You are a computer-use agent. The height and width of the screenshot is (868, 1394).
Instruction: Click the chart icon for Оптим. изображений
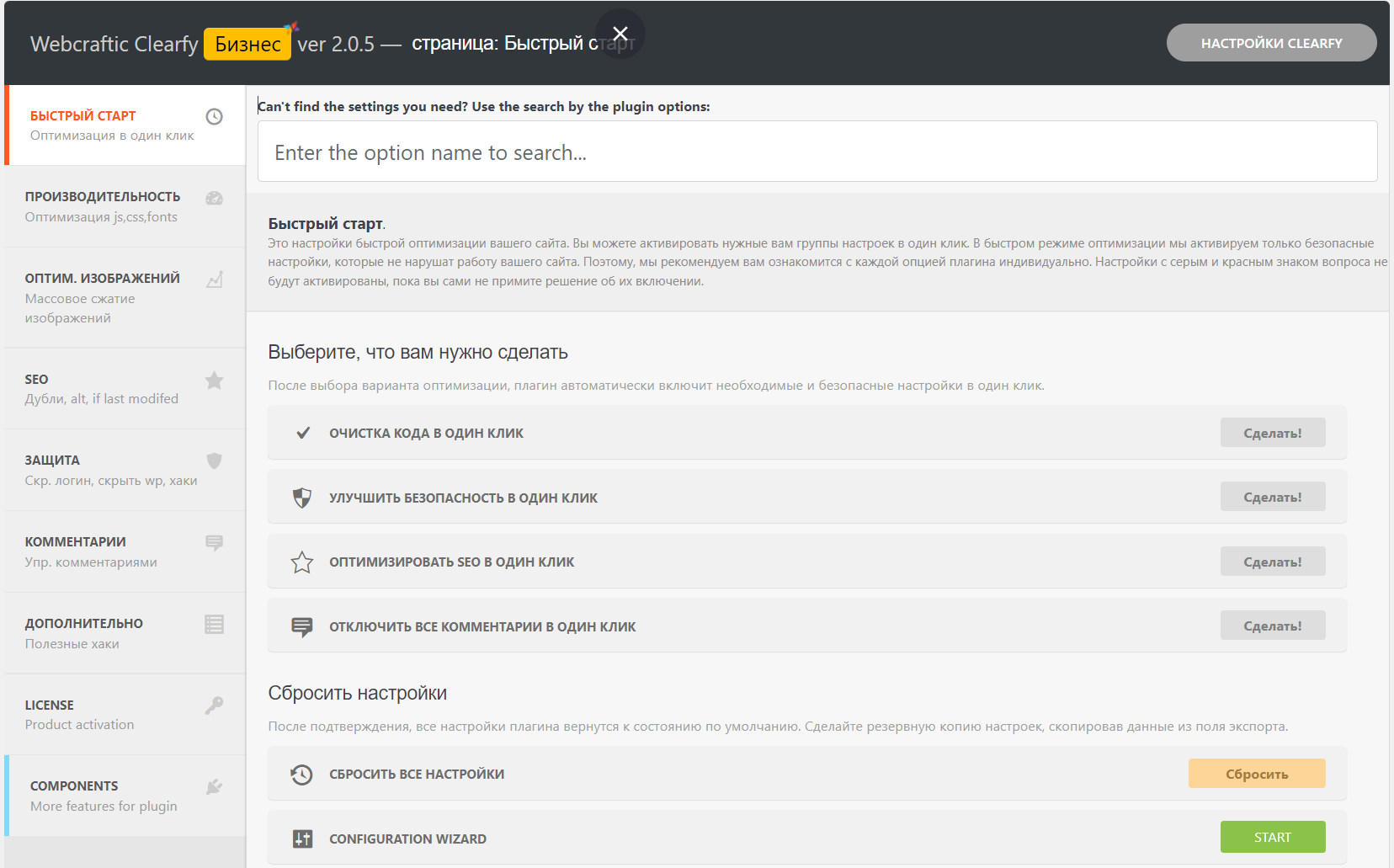click(x=215, y=280)
